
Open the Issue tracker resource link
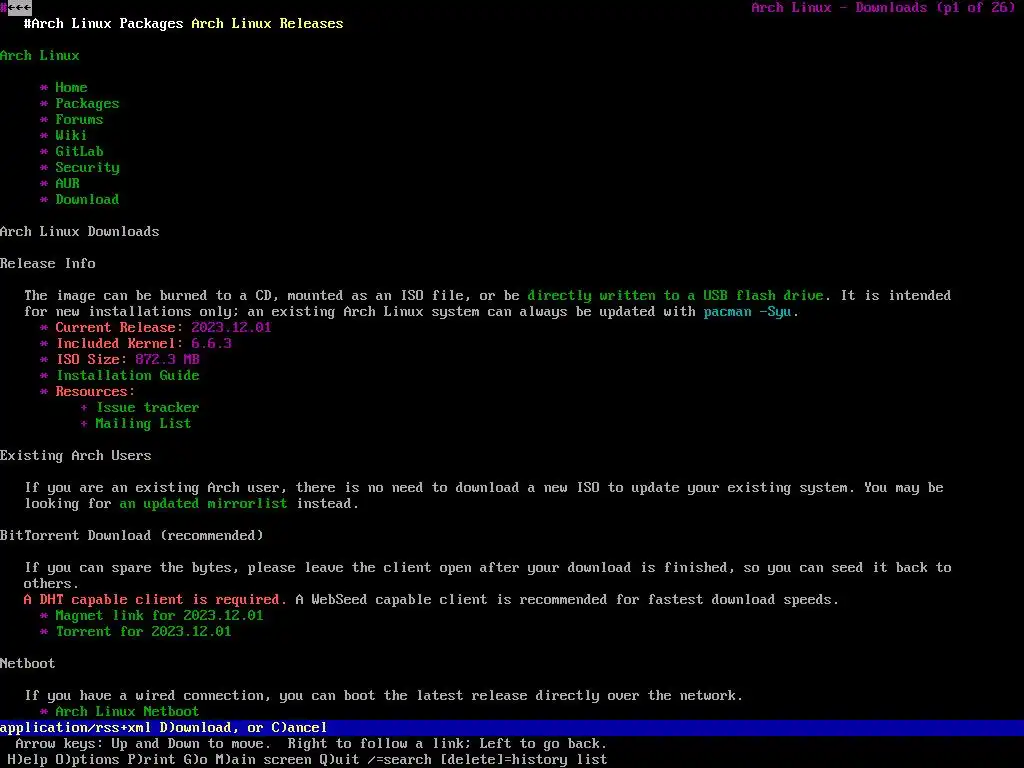point(148,407)
